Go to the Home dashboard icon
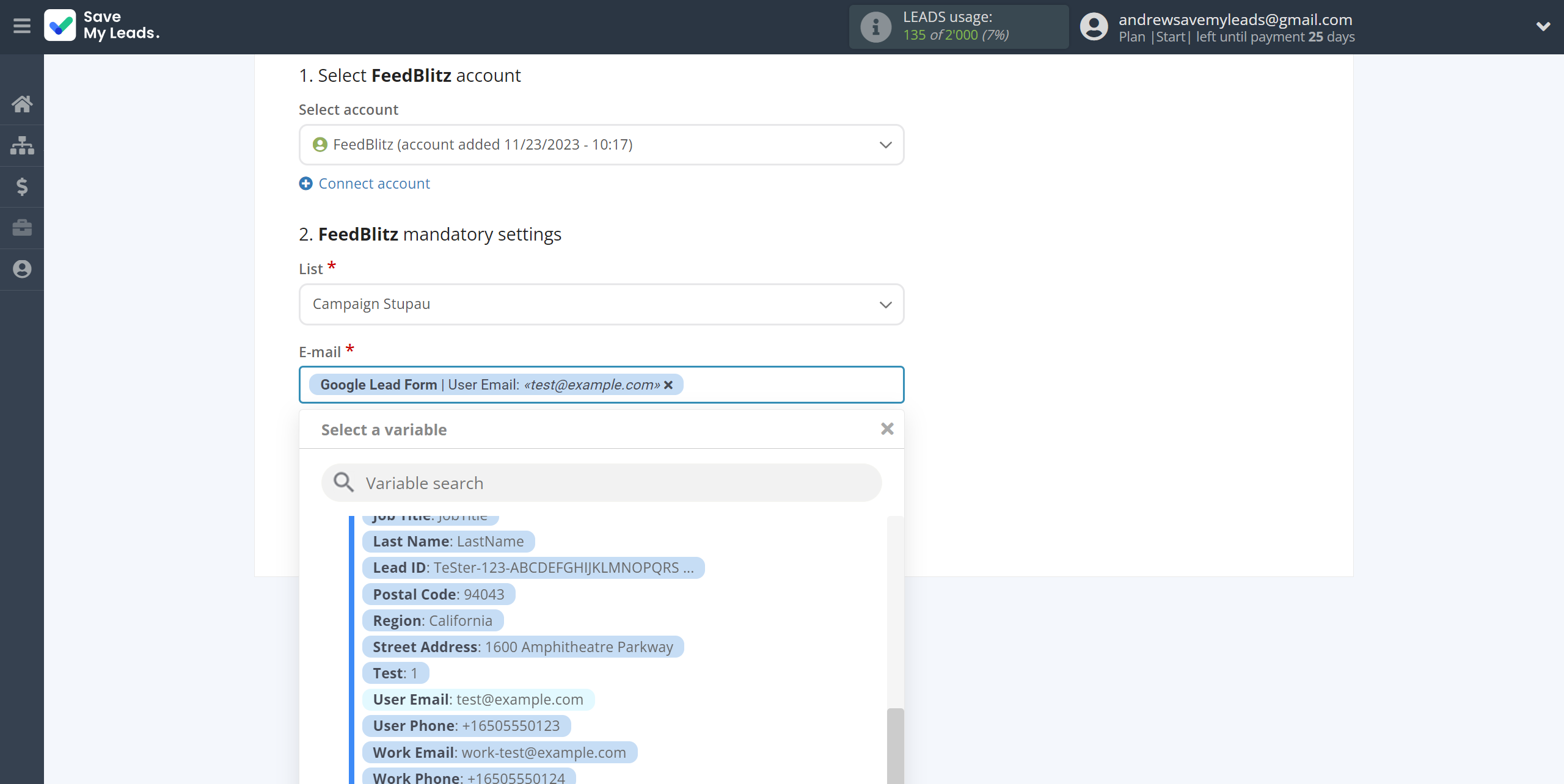1564x784 pixels. click(x=22, y=104)
